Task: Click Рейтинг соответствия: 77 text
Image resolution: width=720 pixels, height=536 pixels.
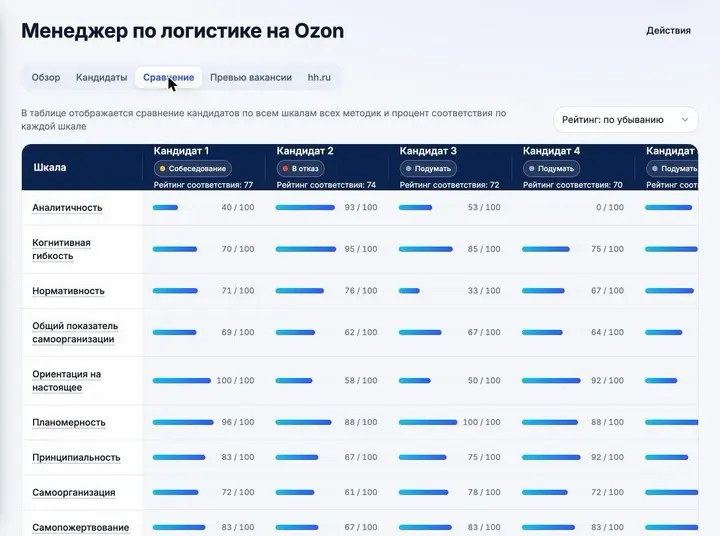Action: click(x=203, y=185)
